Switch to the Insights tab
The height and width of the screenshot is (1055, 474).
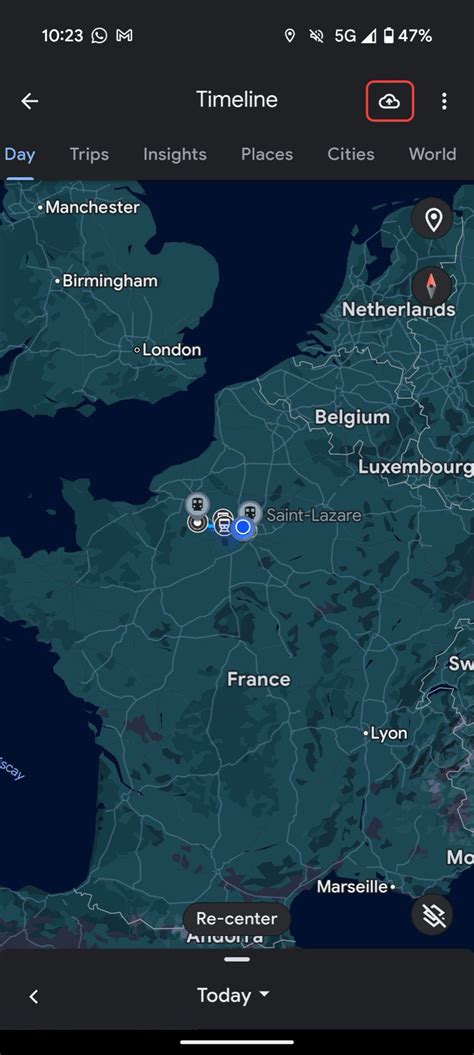(174, 154)
